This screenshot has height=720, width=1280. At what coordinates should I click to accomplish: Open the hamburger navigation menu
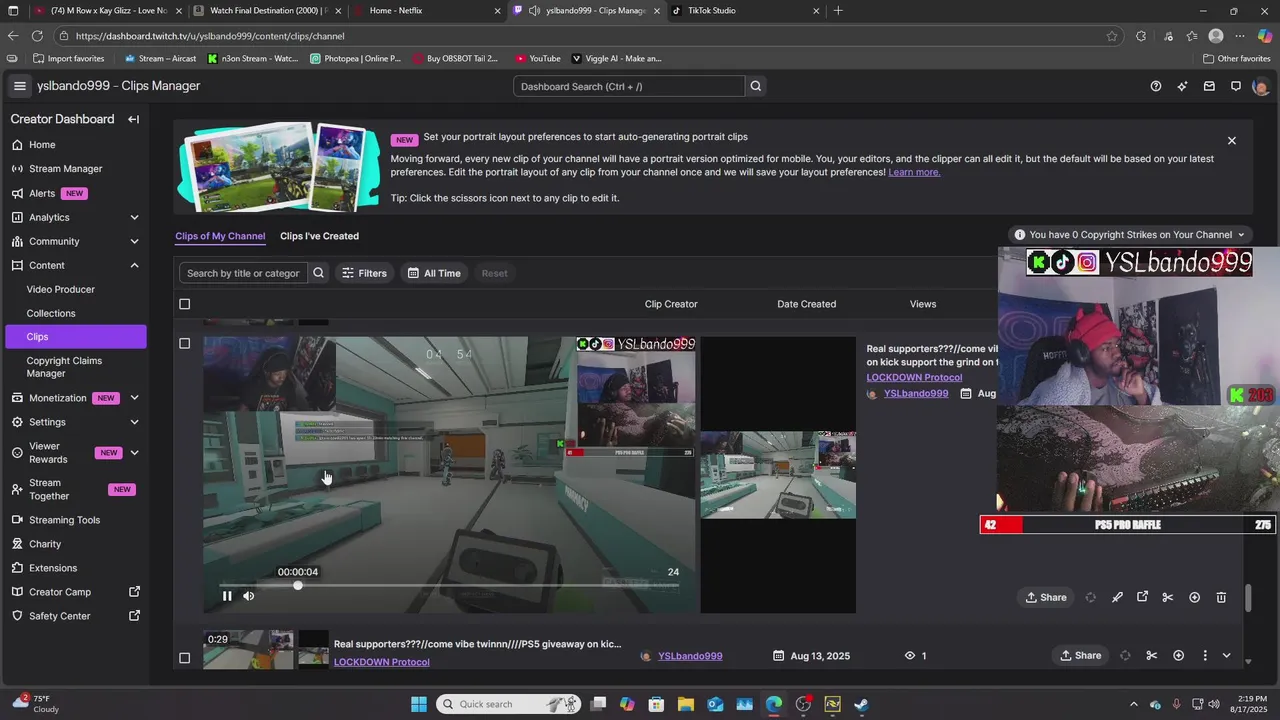coord(19,86)
